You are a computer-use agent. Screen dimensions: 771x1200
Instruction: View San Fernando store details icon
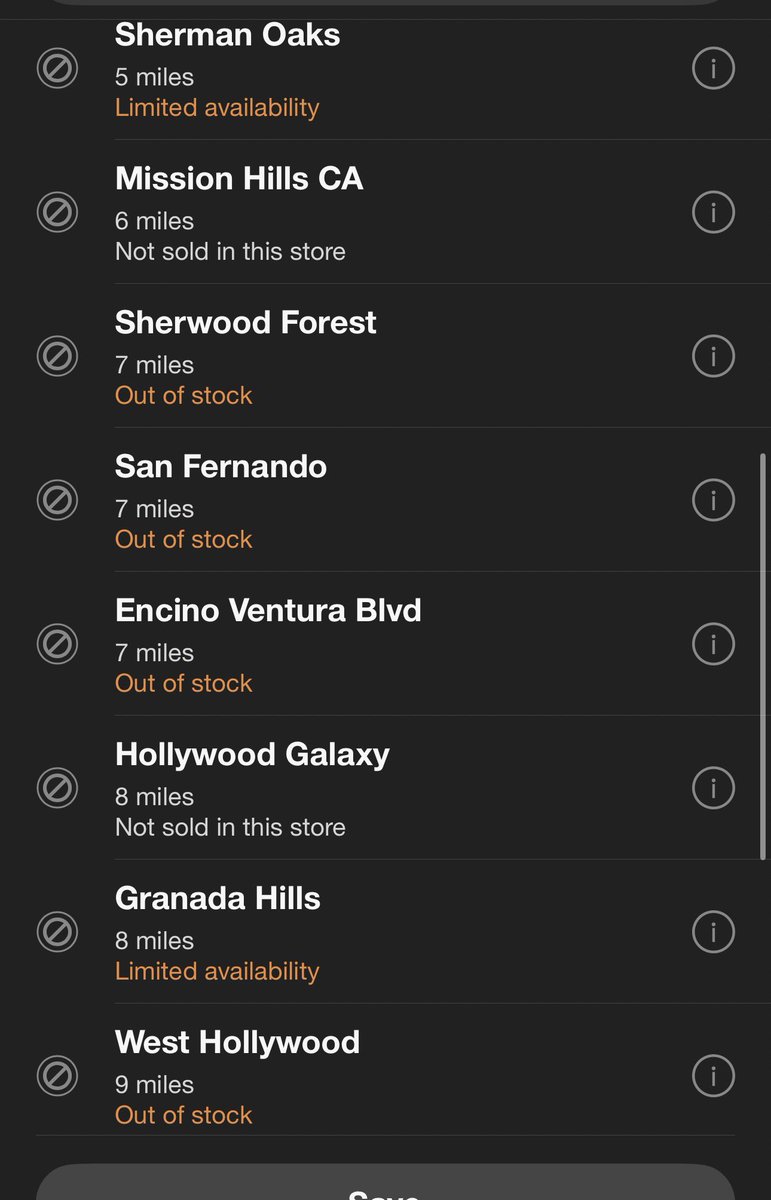pos(713,500)
